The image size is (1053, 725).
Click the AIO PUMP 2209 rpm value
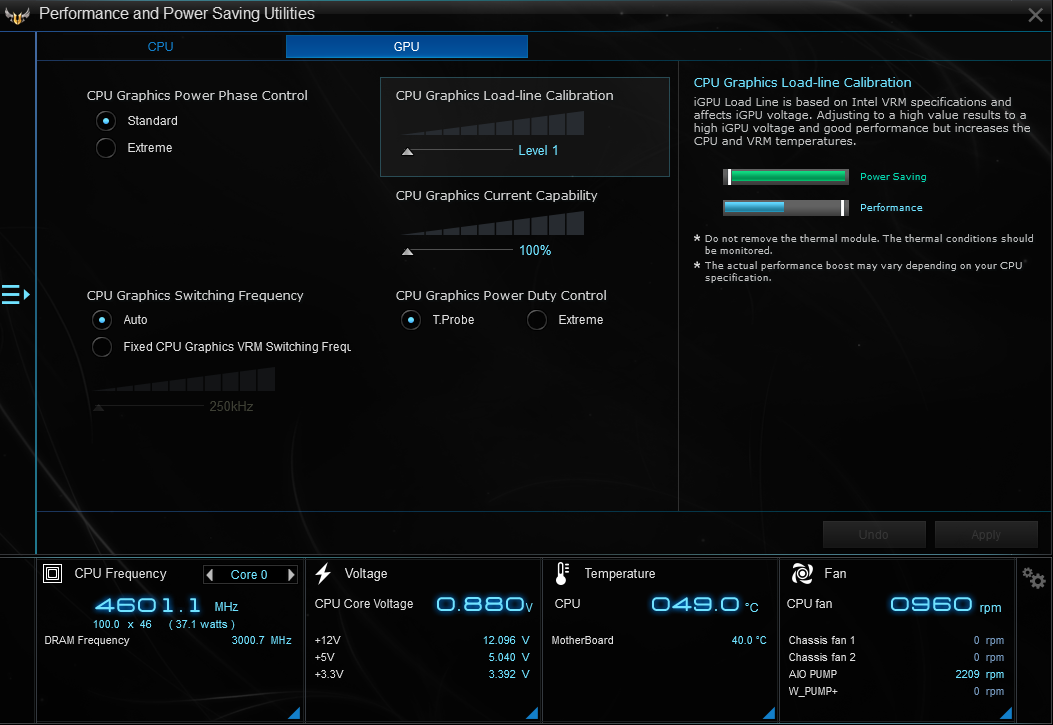pyautogui.click(x=980, y=674)
